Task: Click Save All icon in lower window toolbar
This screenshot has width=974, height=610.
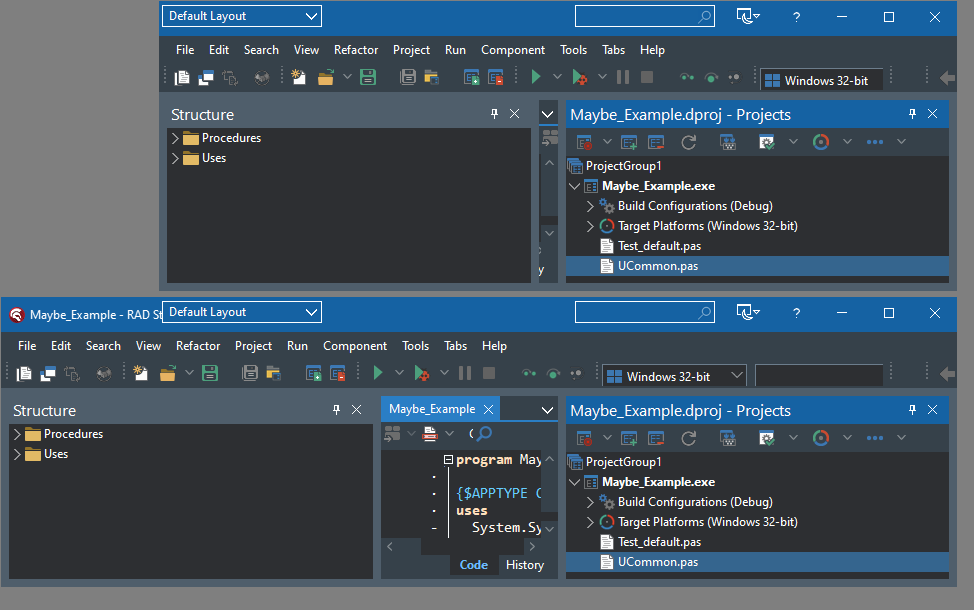Action: pyautogui.click(x=250, y=373)
